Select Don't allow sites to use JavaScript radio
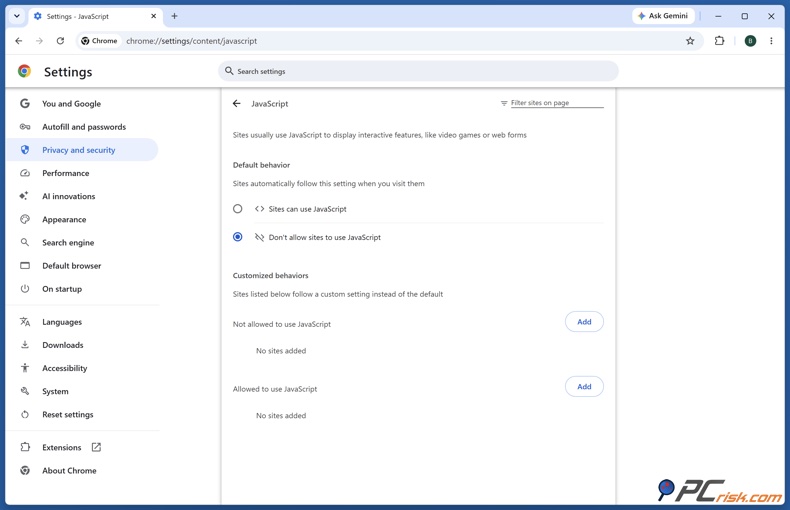Image resolution: width=790 pixels, height=510 pixels. click(237, 237)
